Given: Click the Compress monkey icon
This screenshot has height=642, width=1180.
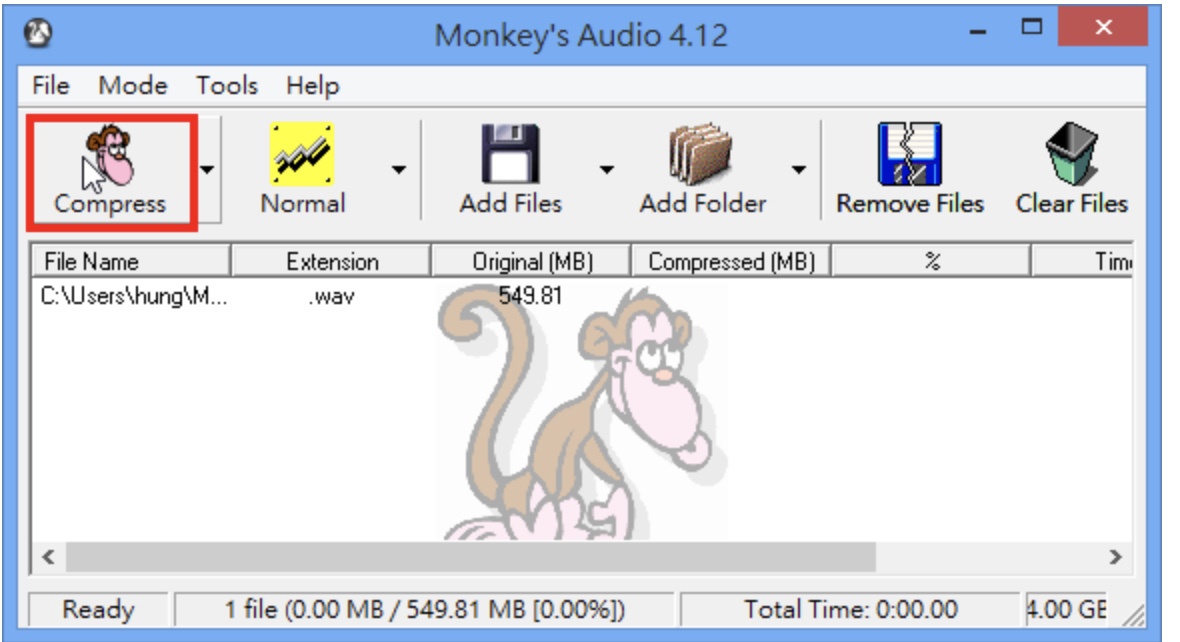Looking at the screenshot, I should tap(109, 156).
